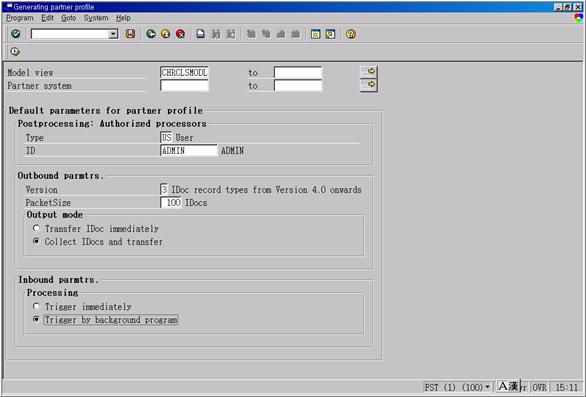The image size is (586, 397).
Task: Open the Goto menu
Action: 69,18
